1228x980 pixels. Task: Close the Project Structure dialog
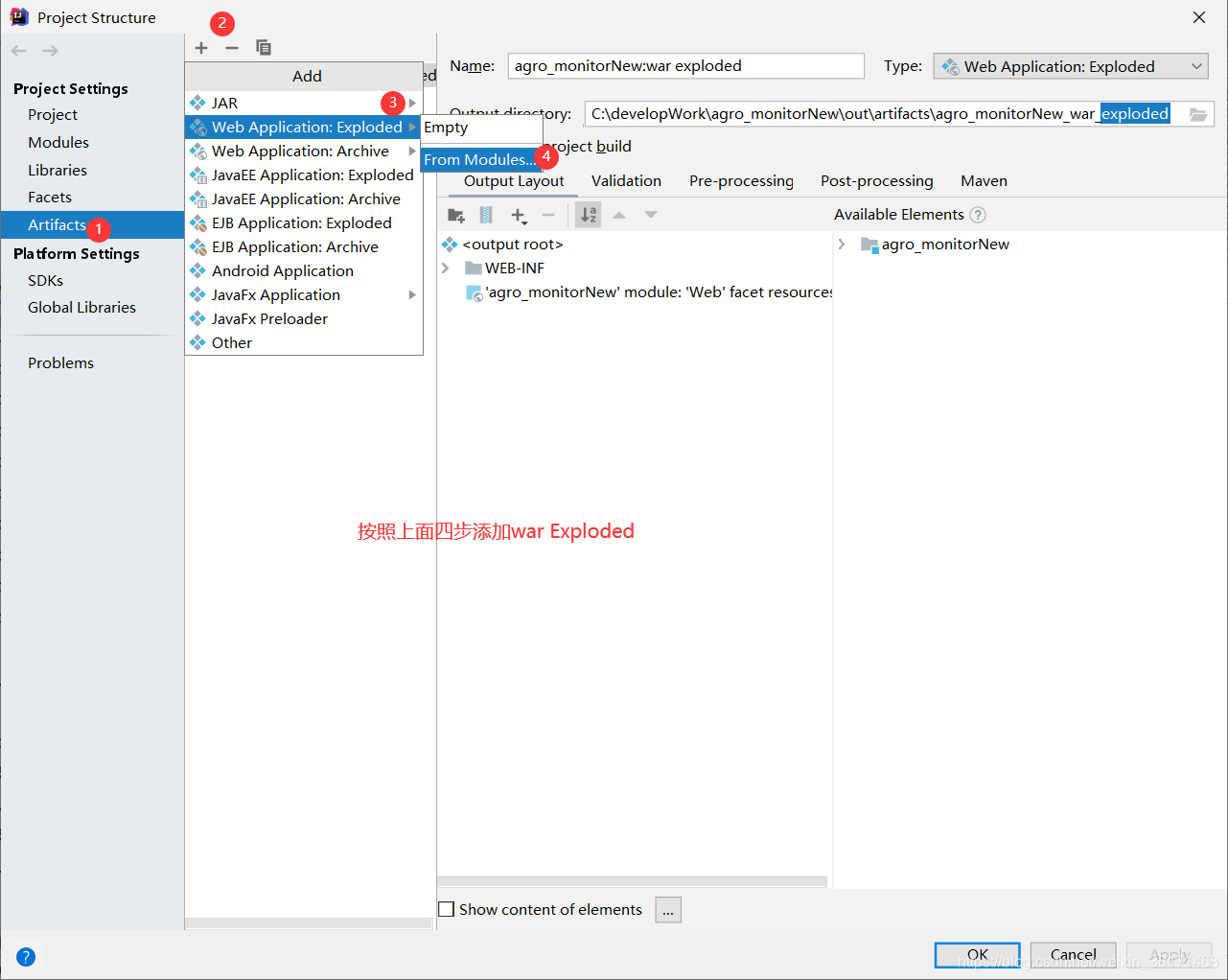coord(1199,17)
